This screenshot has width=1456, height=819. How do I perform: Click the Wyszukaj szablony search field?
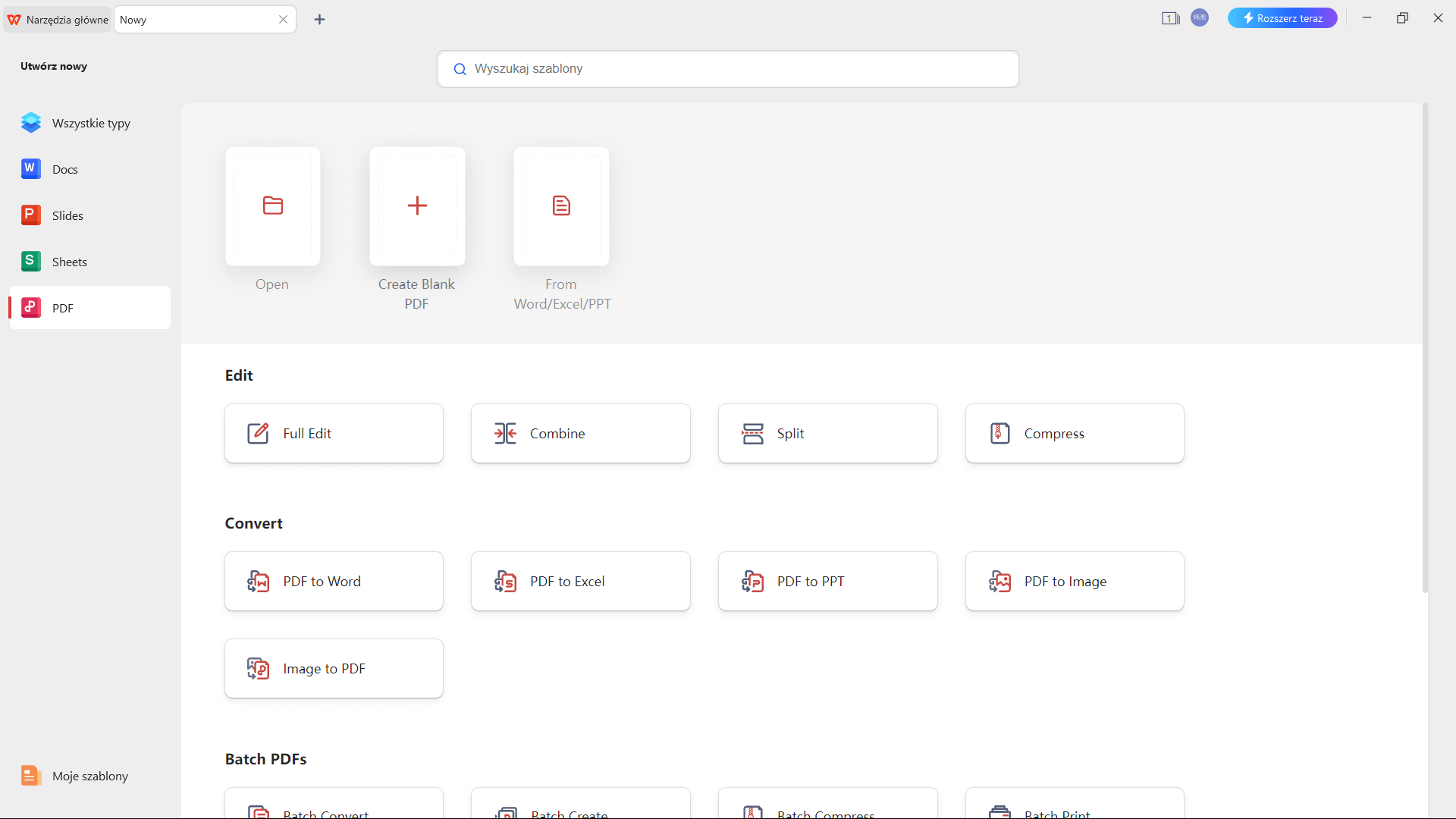727,68
